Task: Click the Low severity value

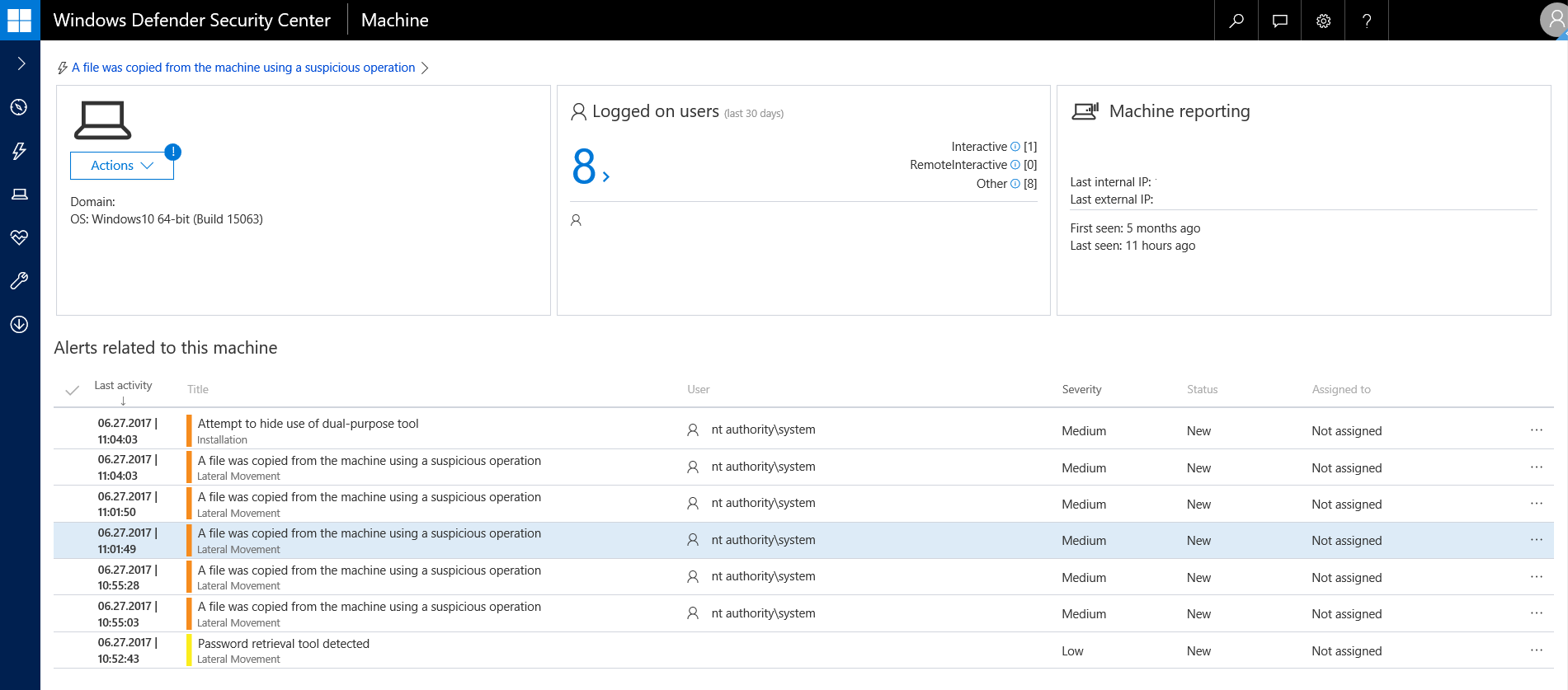Action: tap(1072, 651)
